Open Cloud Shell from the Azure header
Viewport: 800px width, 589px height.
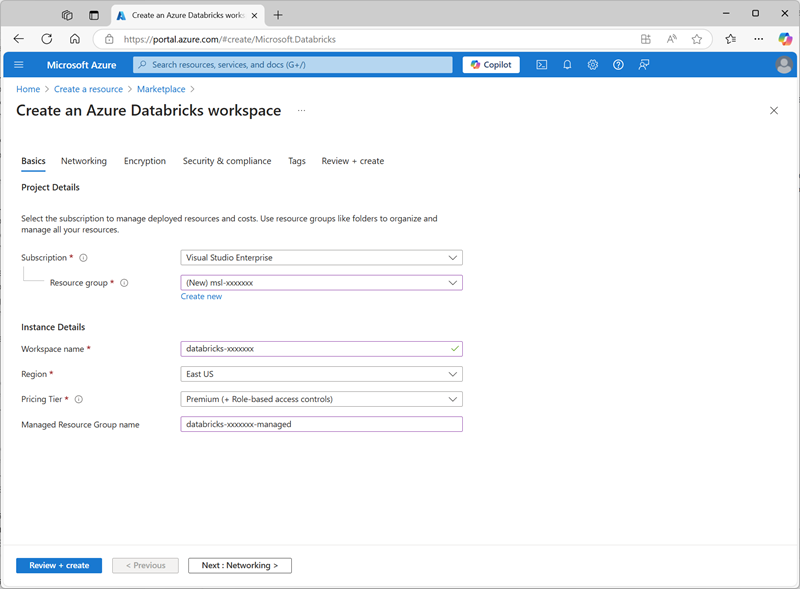click(x=542, y=65)
